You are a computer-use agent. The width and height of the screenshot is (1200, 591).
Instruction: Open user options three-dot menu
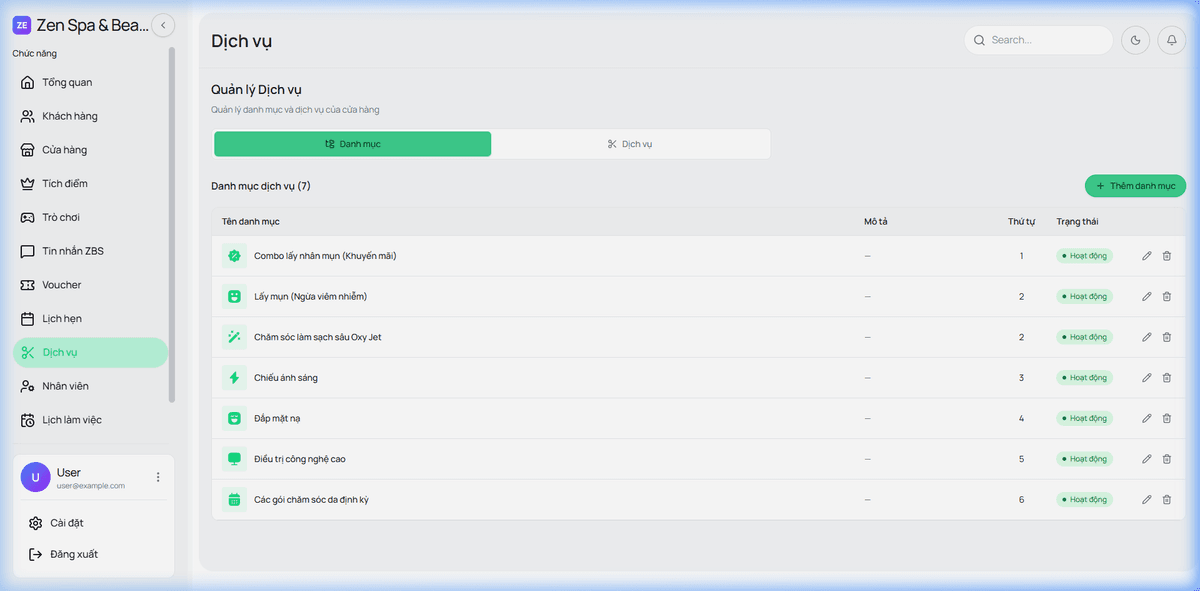157,478
